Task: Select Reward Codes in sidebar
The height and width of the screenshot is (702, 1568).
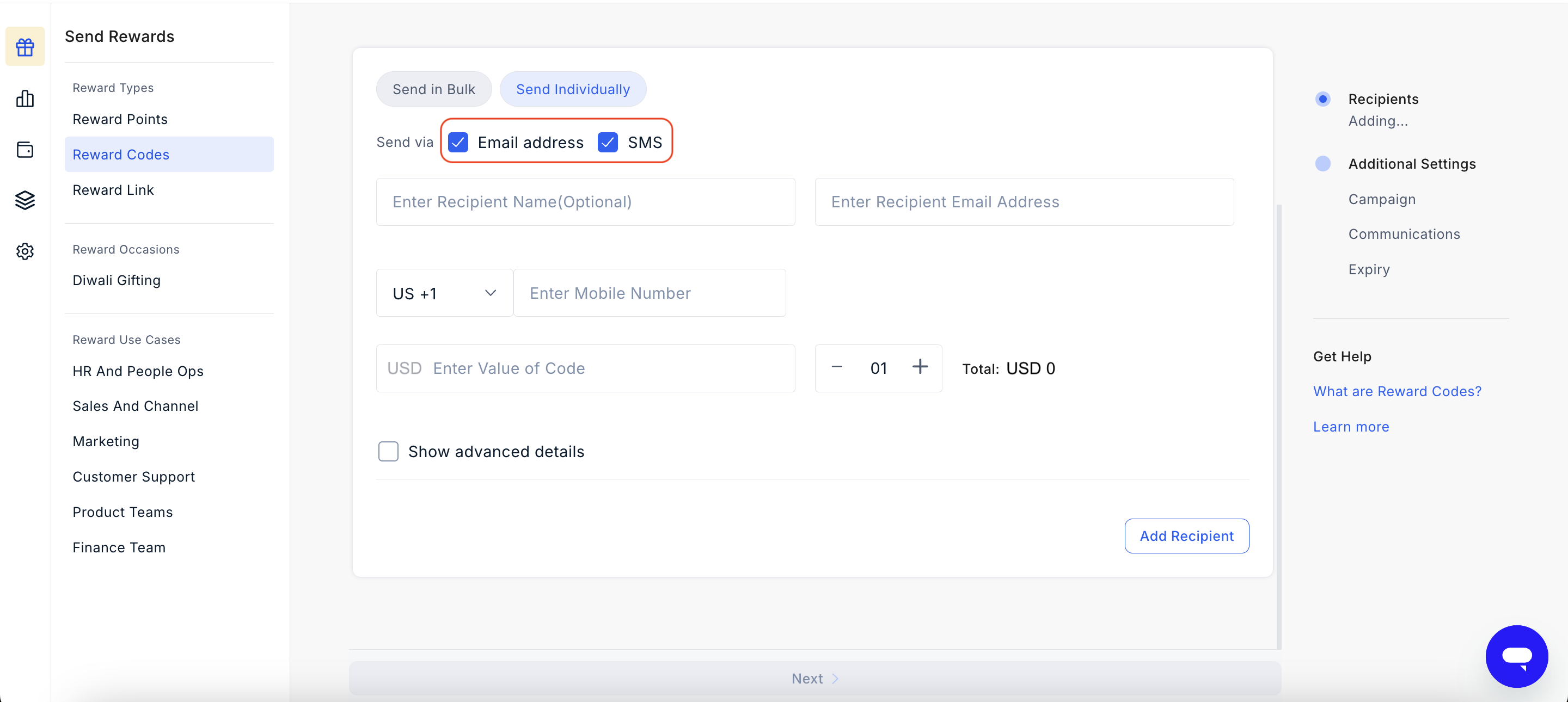Action: pos(169,155)
